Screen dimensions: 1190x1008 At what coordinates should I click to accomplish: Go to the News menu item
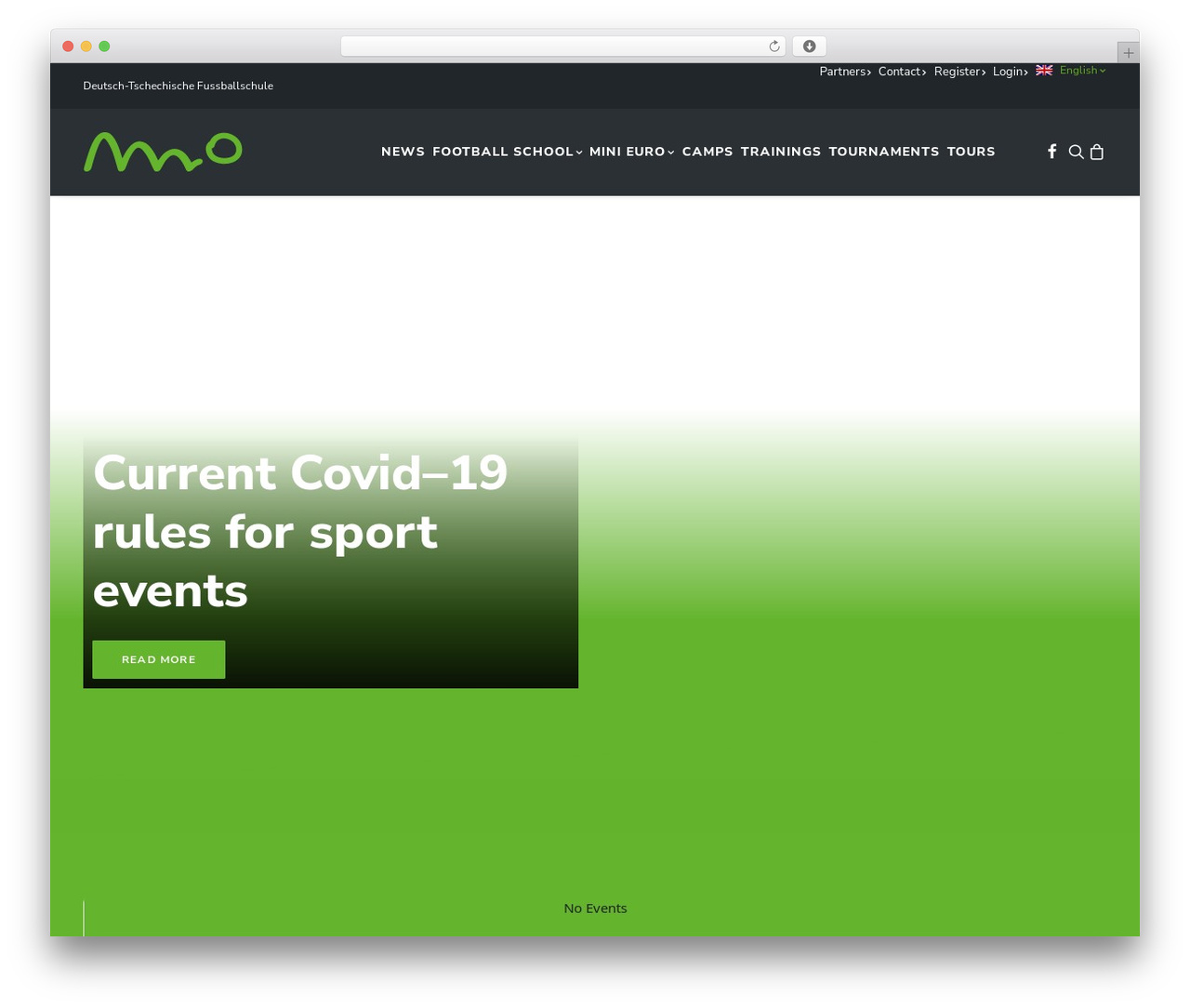coord(403,152)
